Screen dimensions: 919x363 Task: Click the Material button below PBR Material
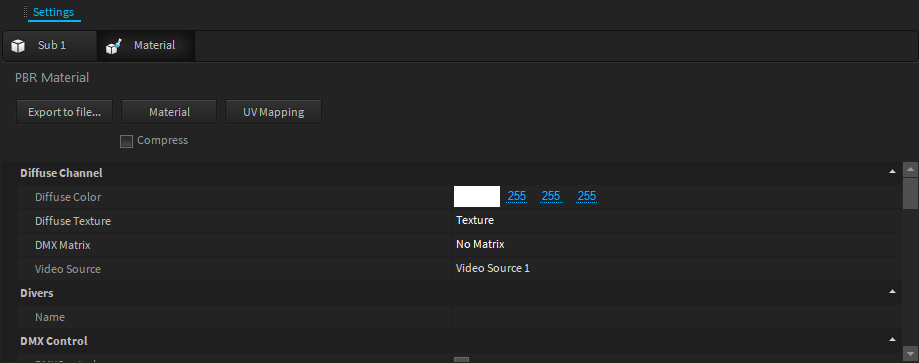169,112
